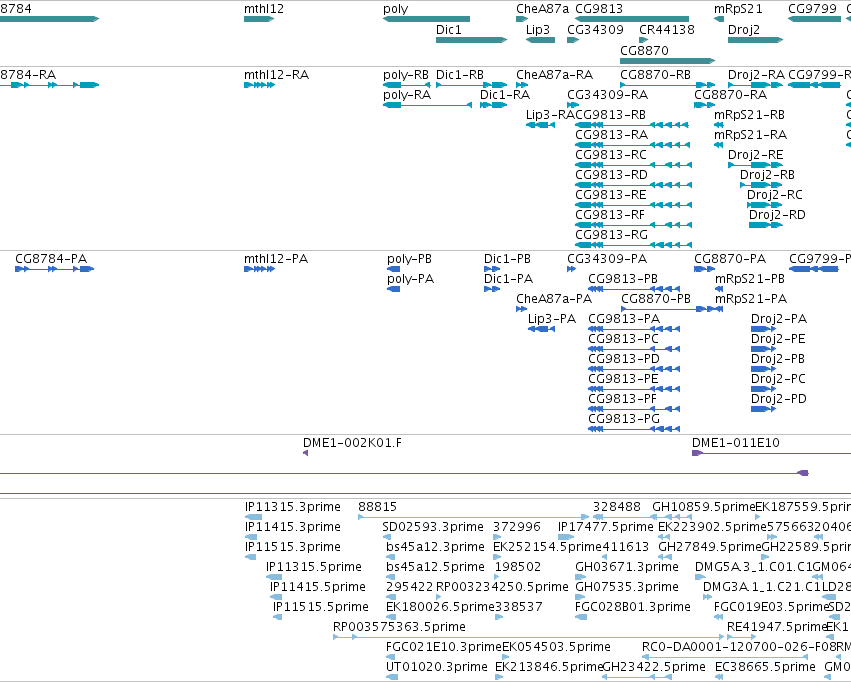
Task: Open EST SD02593.3prime
Action: pos(433,527)
